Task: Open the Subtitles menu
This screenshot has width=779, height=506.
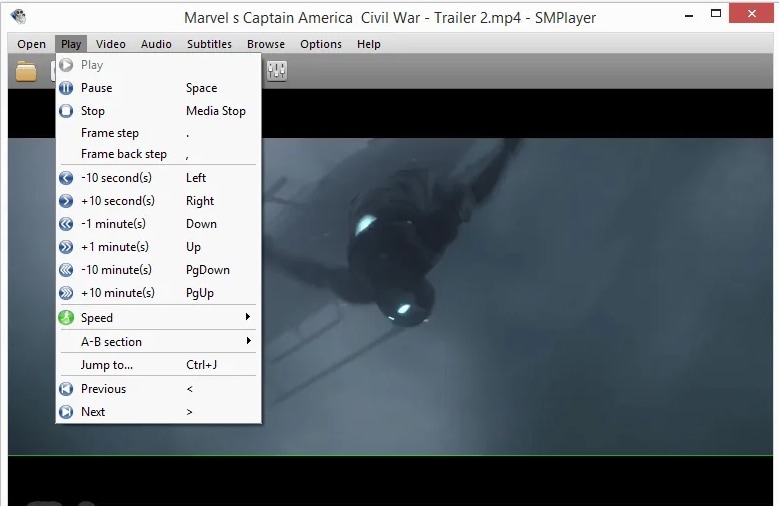Action: coord(209,44)
